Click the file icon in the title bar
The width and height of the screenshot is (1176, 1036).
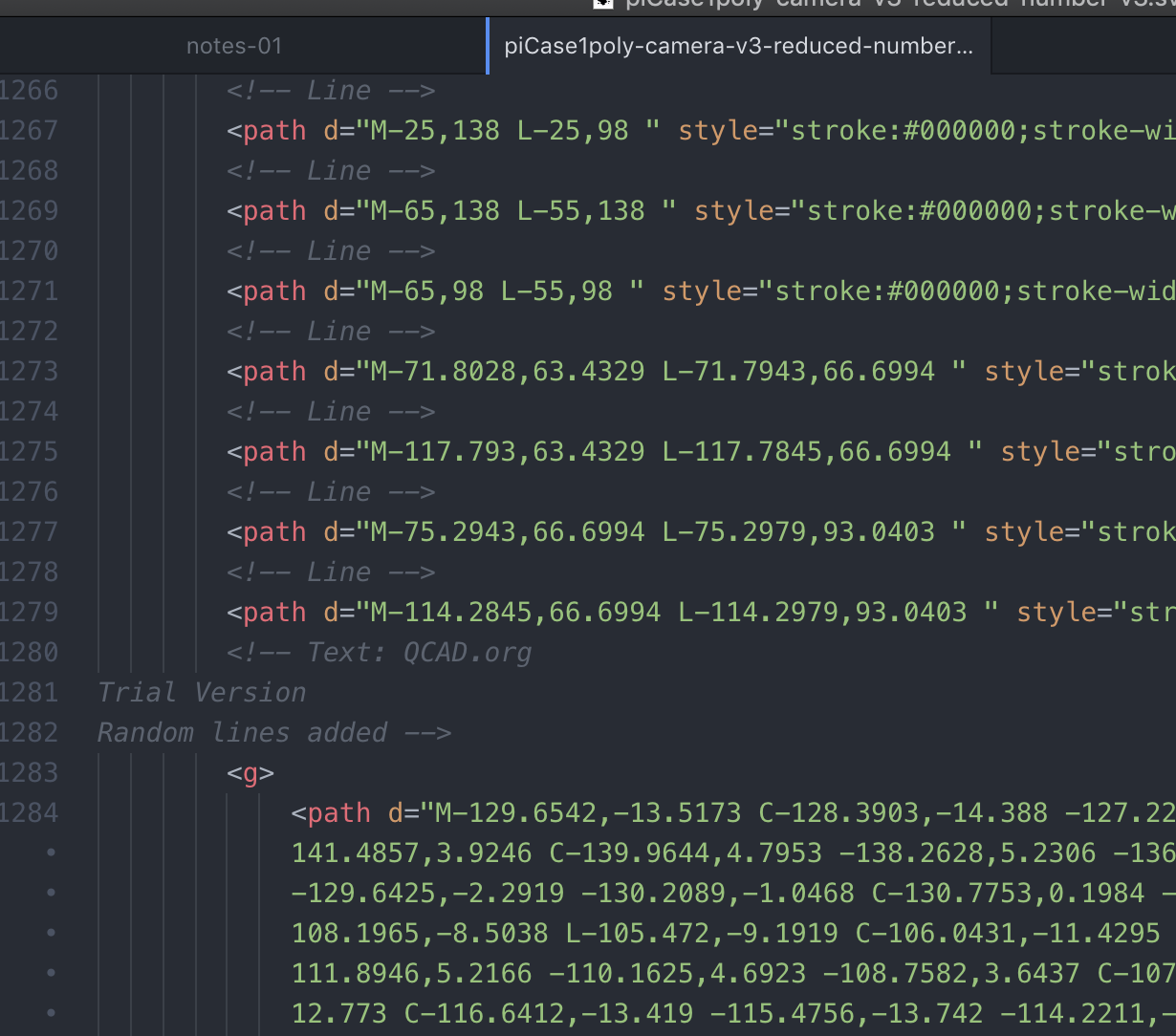602,4
